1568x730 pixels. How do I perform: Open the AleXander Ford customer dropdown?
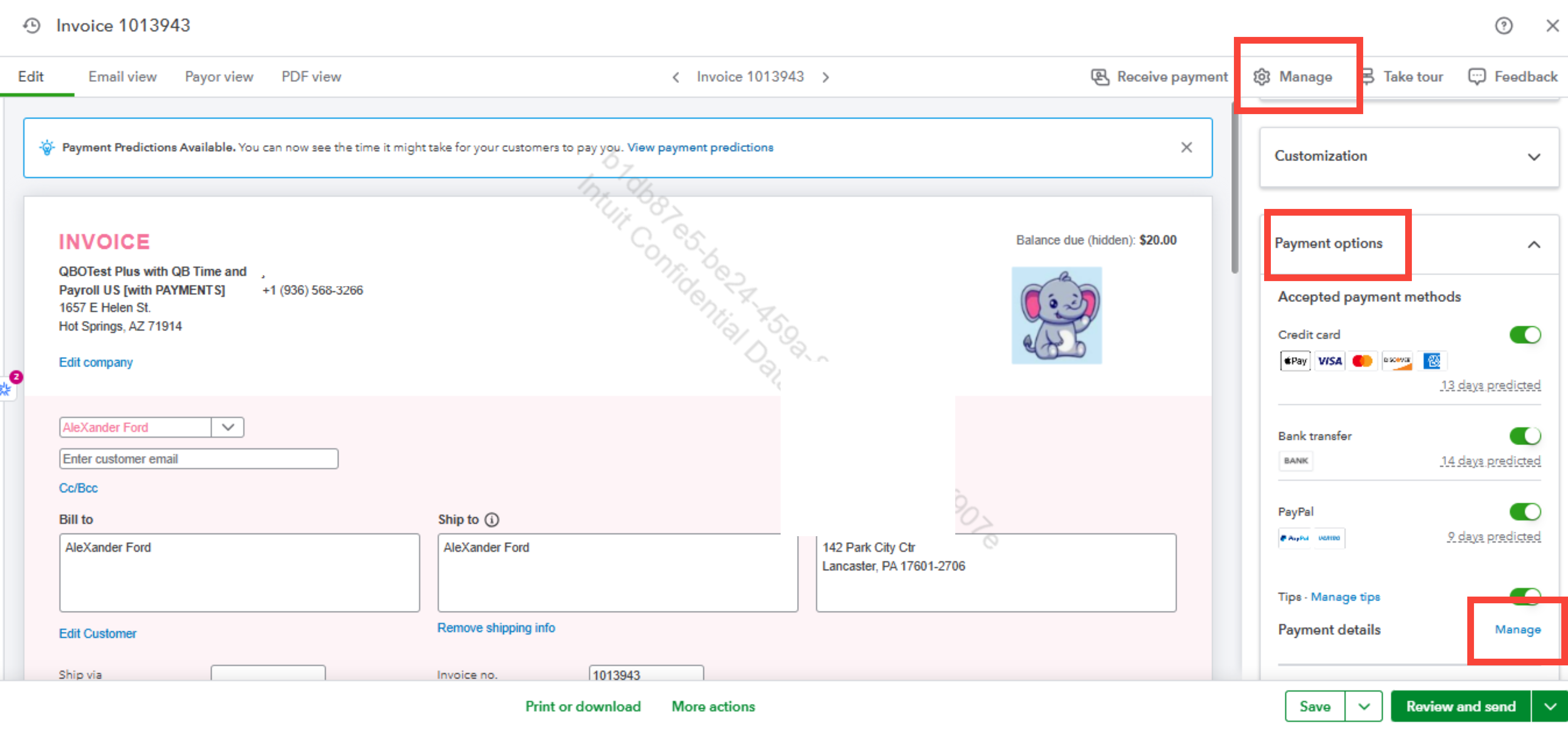pos(227,428)
